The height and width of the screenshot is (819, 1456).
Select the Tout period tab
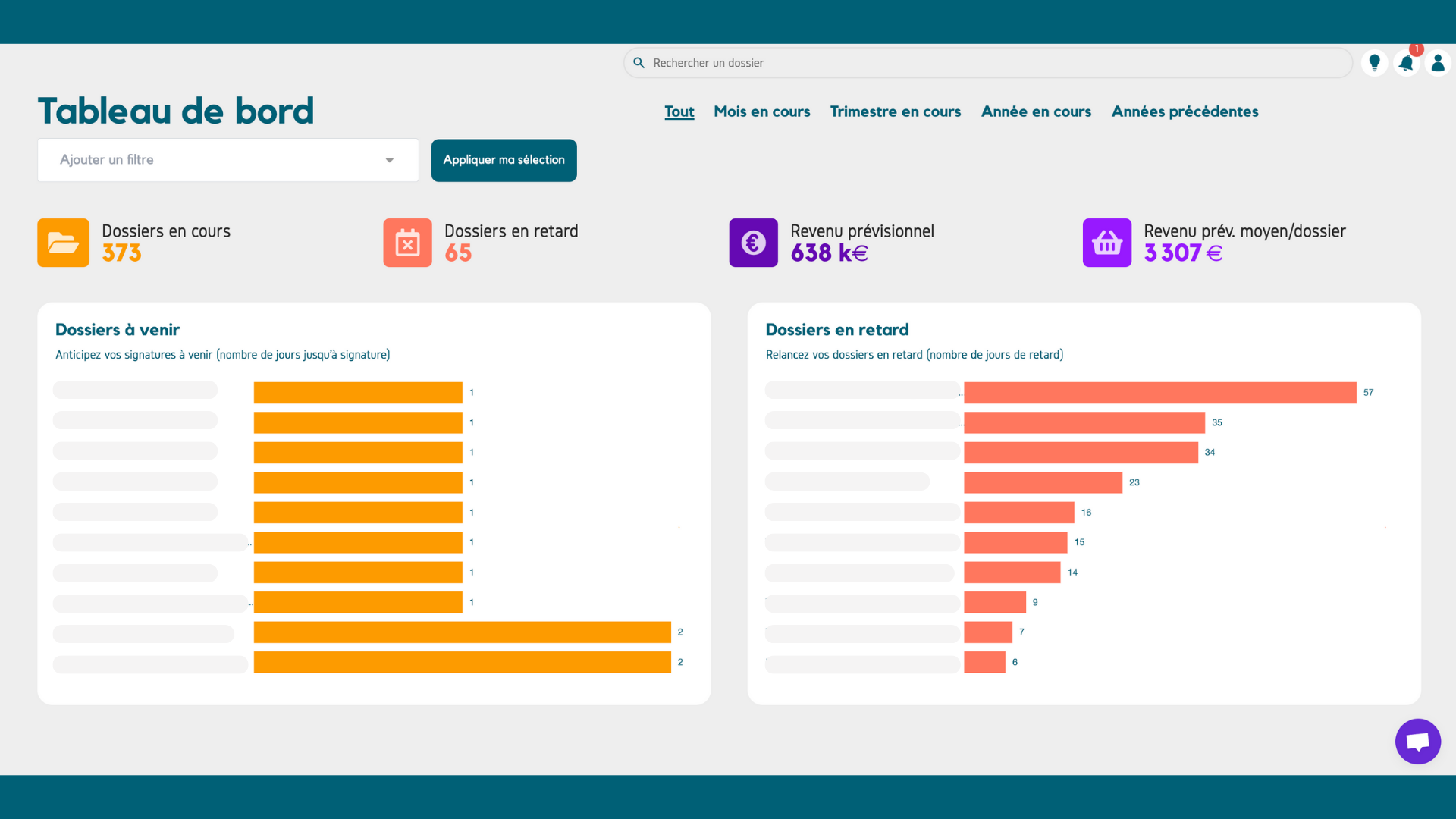679,111
